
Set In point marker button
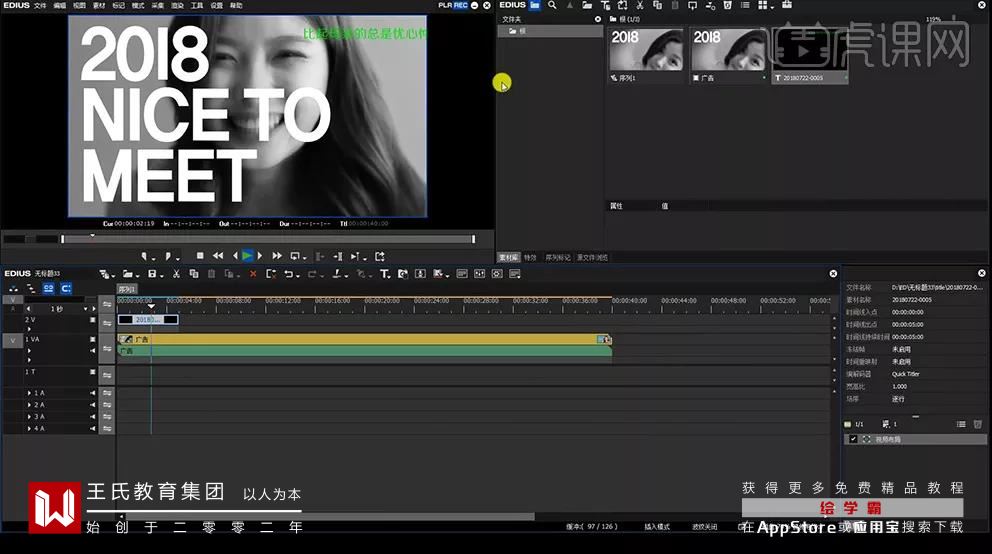point(145,256)
